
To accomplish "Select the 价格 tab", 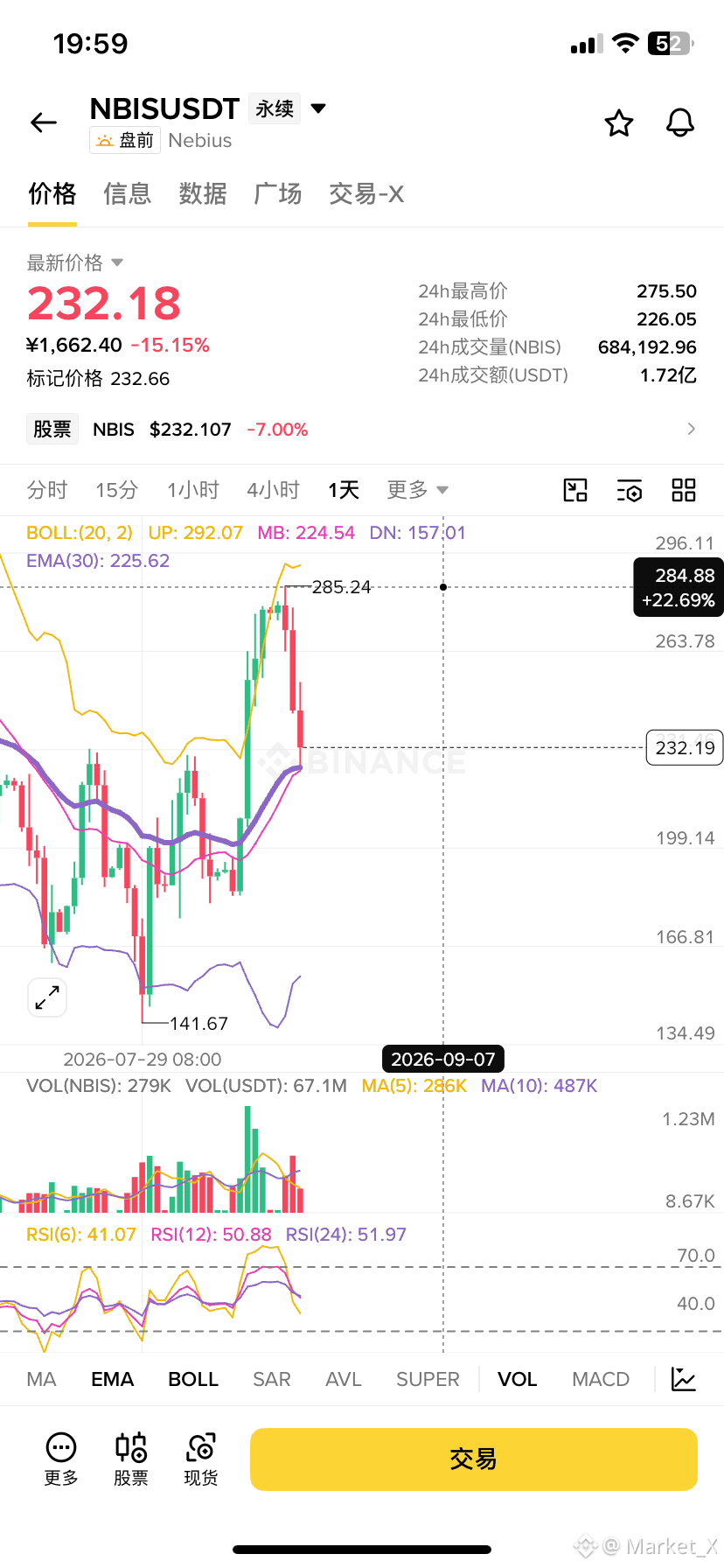I will pos(52,193).
